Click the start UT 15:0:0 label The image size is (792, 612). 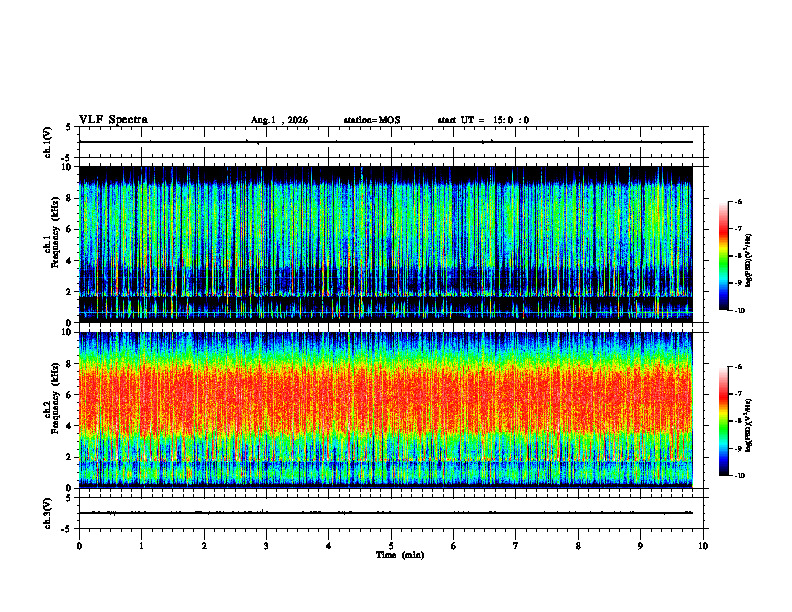pyautogui.click(x=483, y=120)
